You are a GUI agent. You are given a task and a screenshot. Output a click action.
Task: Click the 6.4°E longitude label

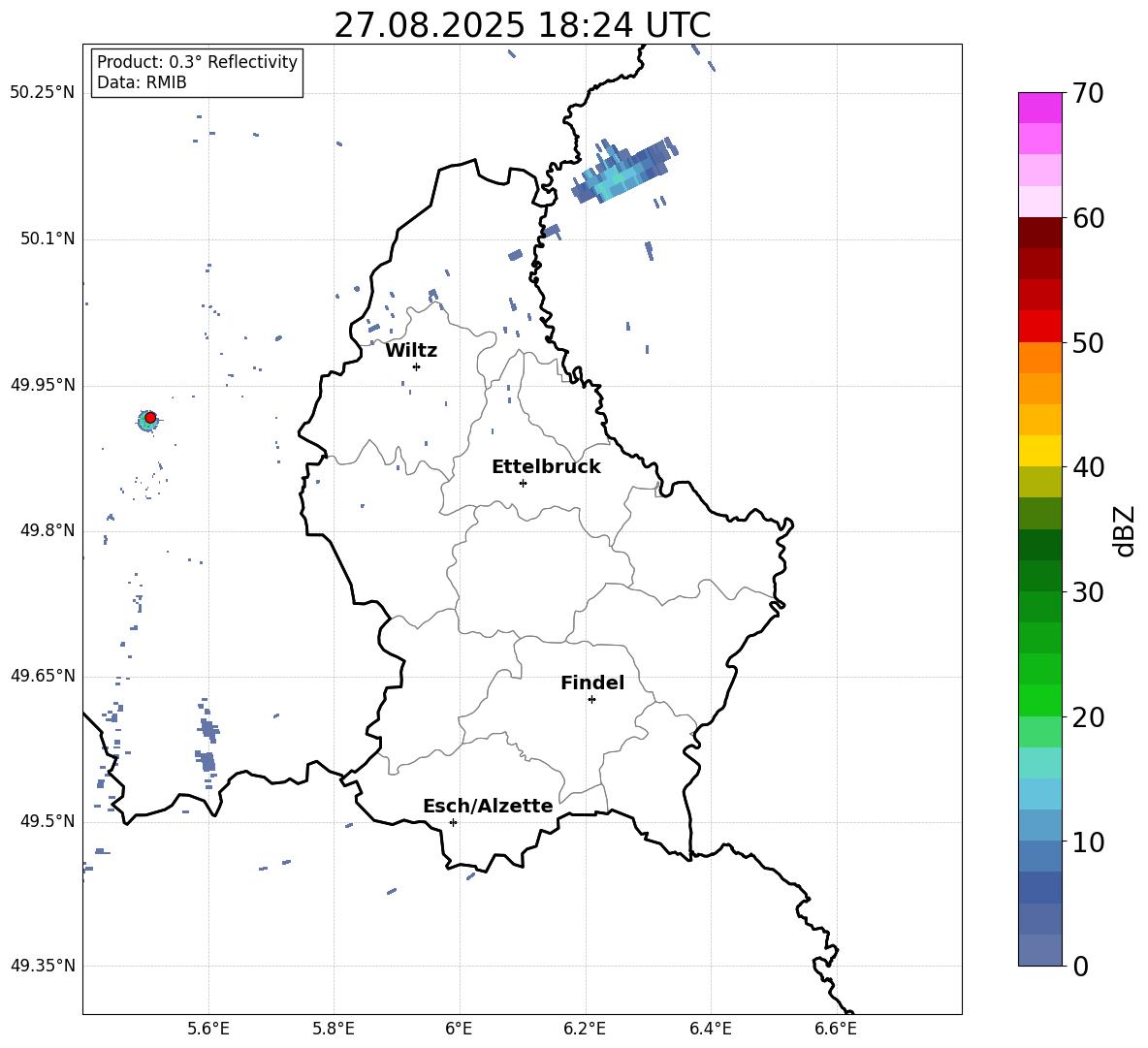(710, 1029)
